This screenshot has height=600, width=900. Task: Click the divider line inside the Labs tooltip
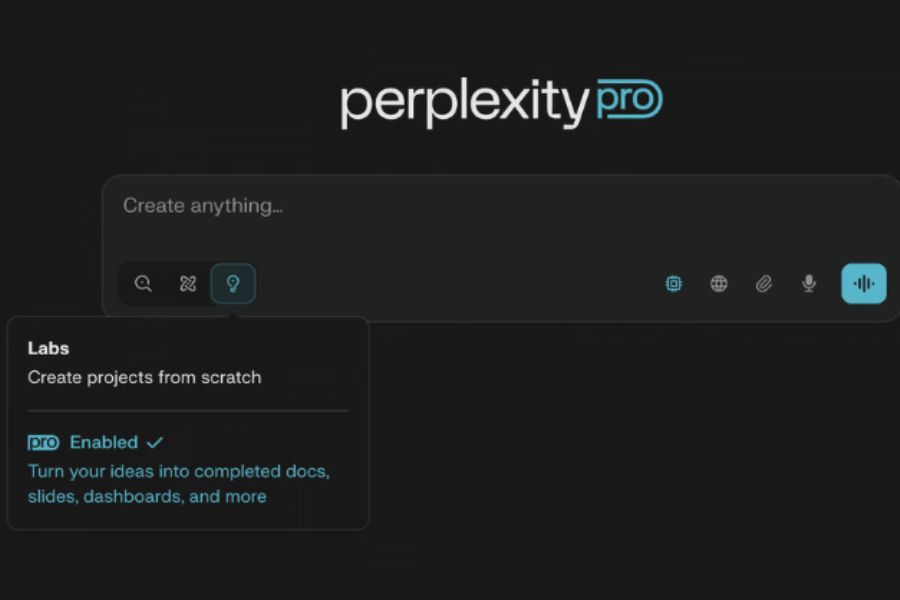(x=188, y=410)
